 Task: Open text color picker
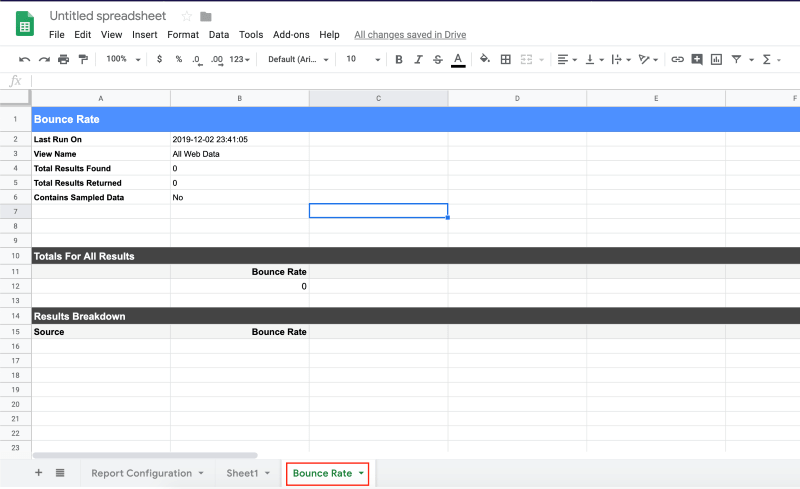[x=458, y=60]
